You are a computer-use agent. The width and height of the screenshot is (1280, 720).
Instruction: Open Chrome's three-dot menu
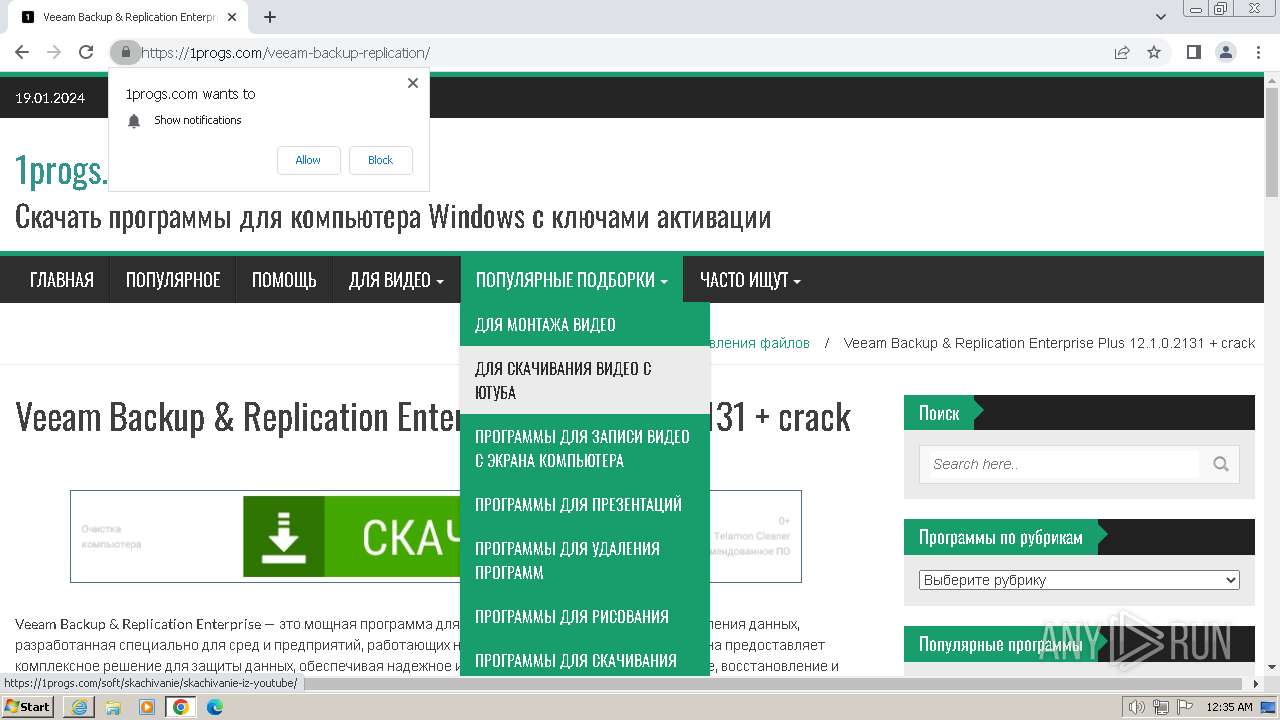point(1257,52)
